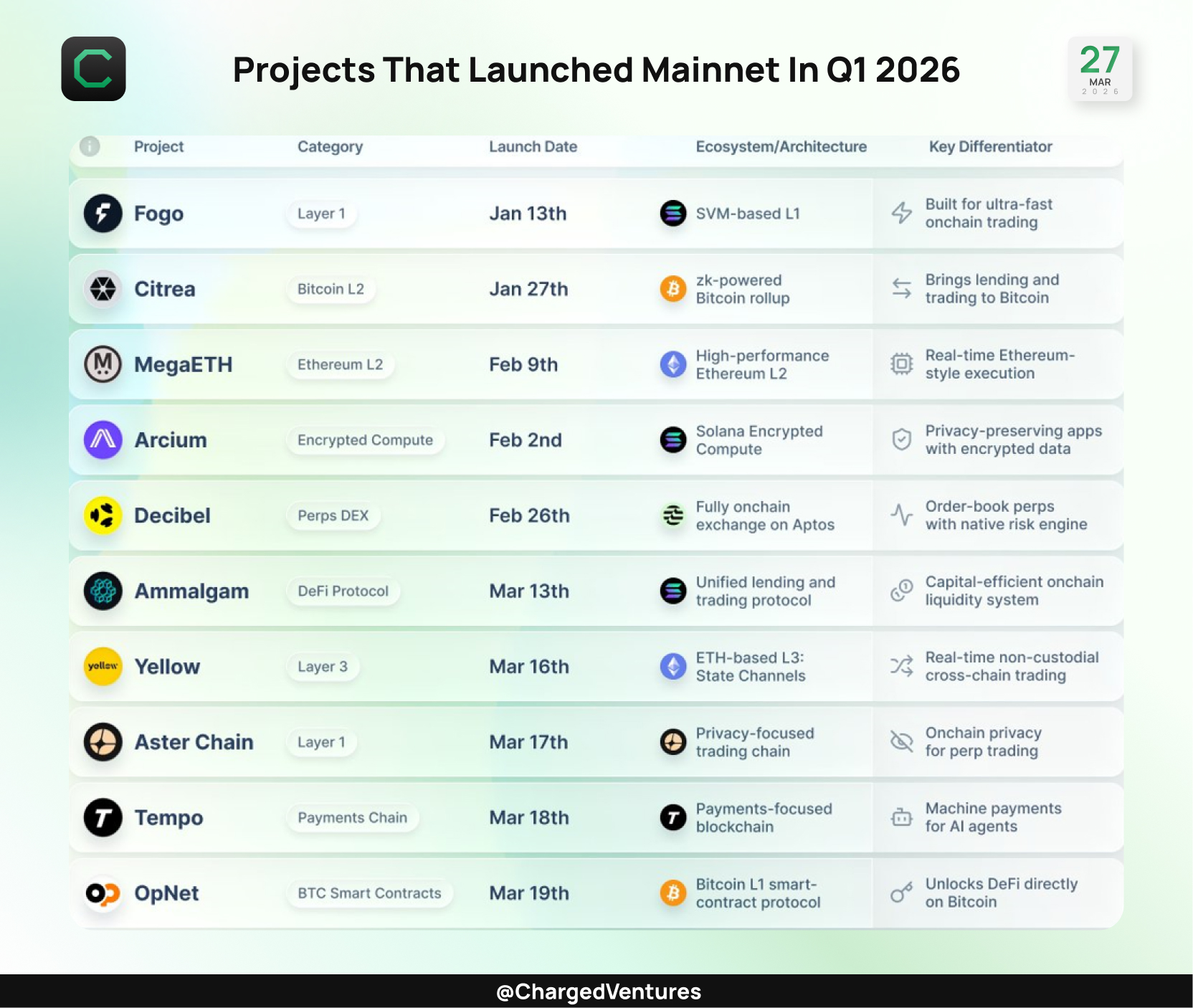
Task: Click the chip icon for real-time execution
Action: click(x=902, y=364)
